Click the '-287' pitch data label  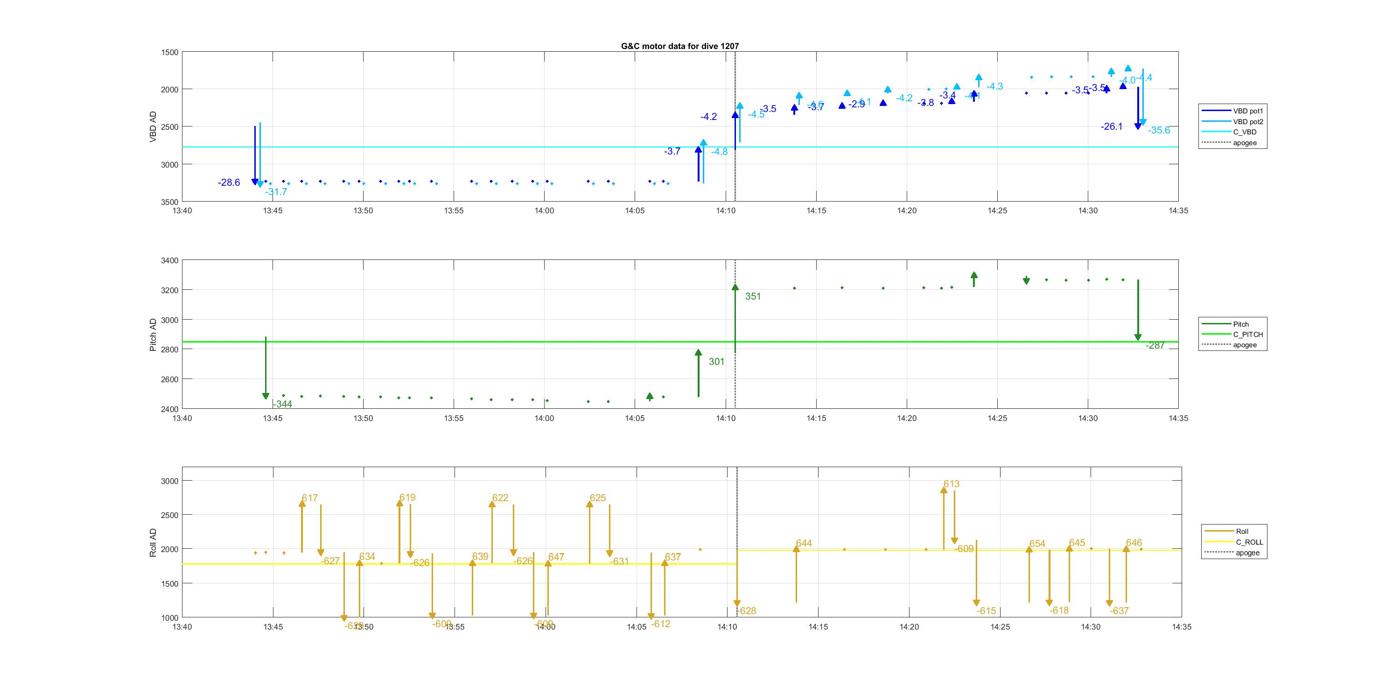coord(1155,345)
